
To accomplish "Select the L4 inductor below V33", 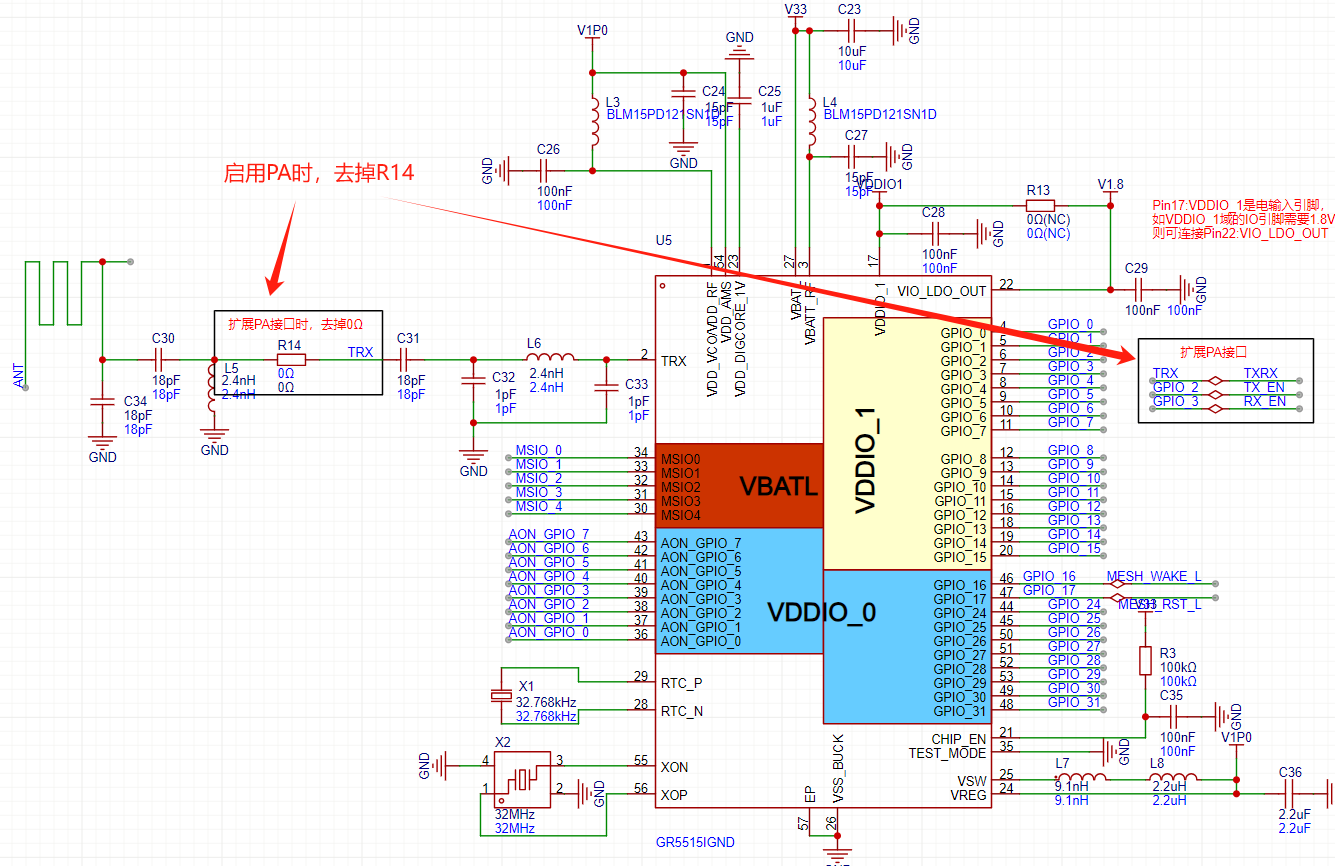I will 810,124.
